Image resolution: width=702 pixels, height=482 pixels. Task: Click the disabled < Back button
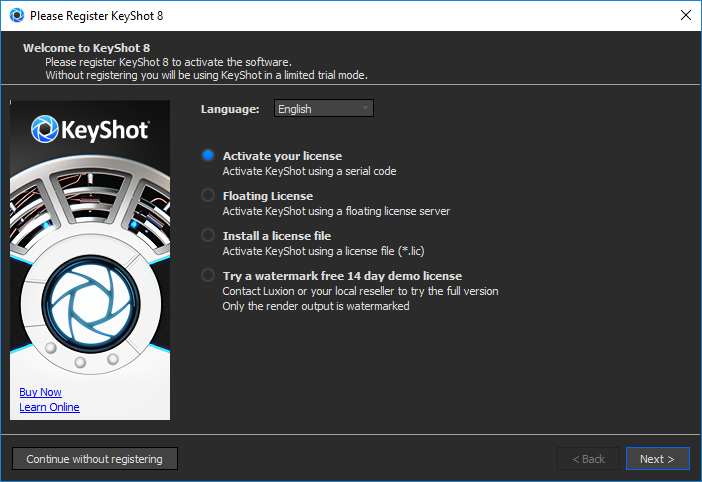pyautogui.click(x=588, y=459)
